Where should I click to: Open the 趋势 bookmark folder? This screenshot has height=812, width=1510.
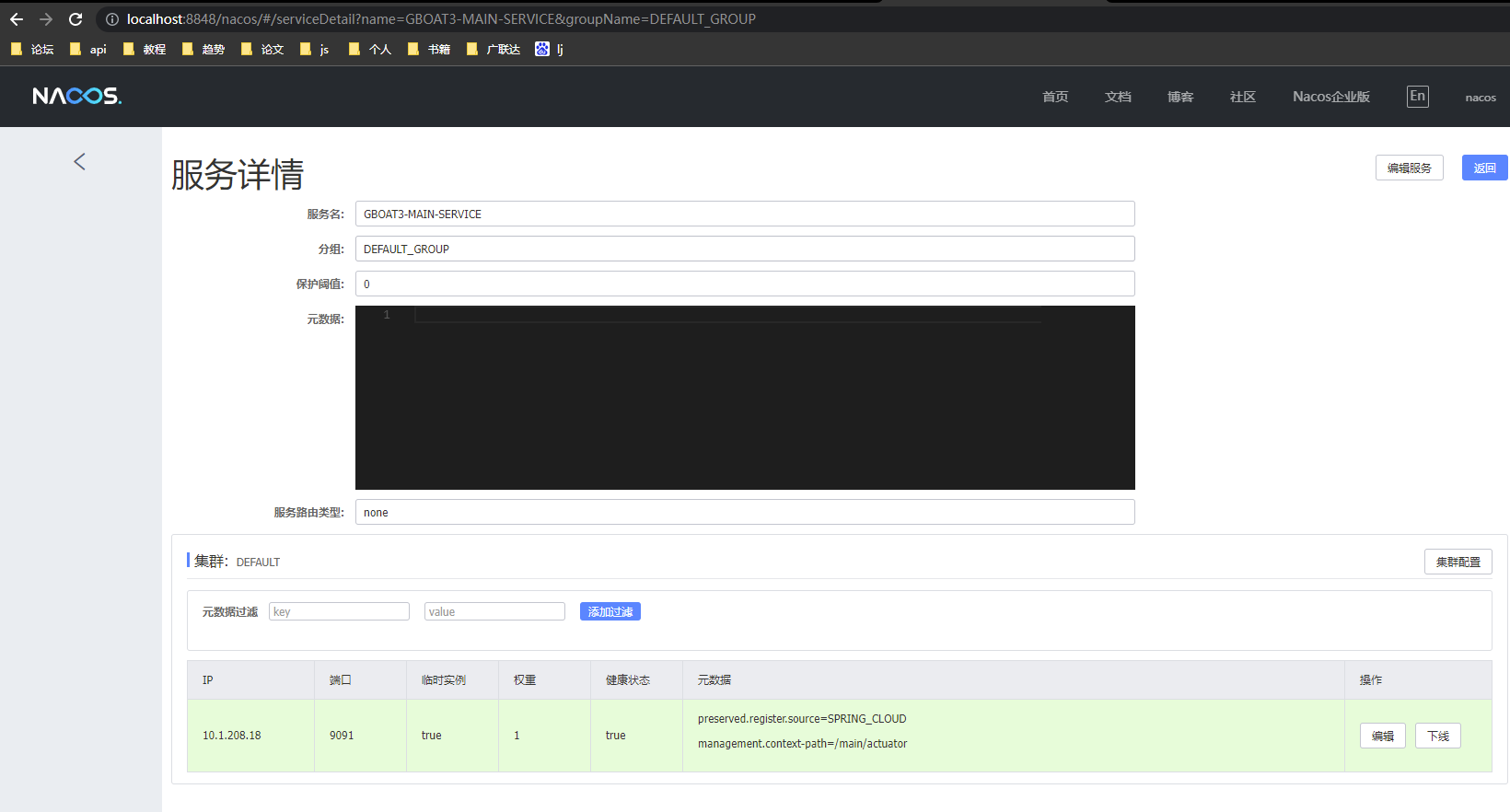(203, 50)
